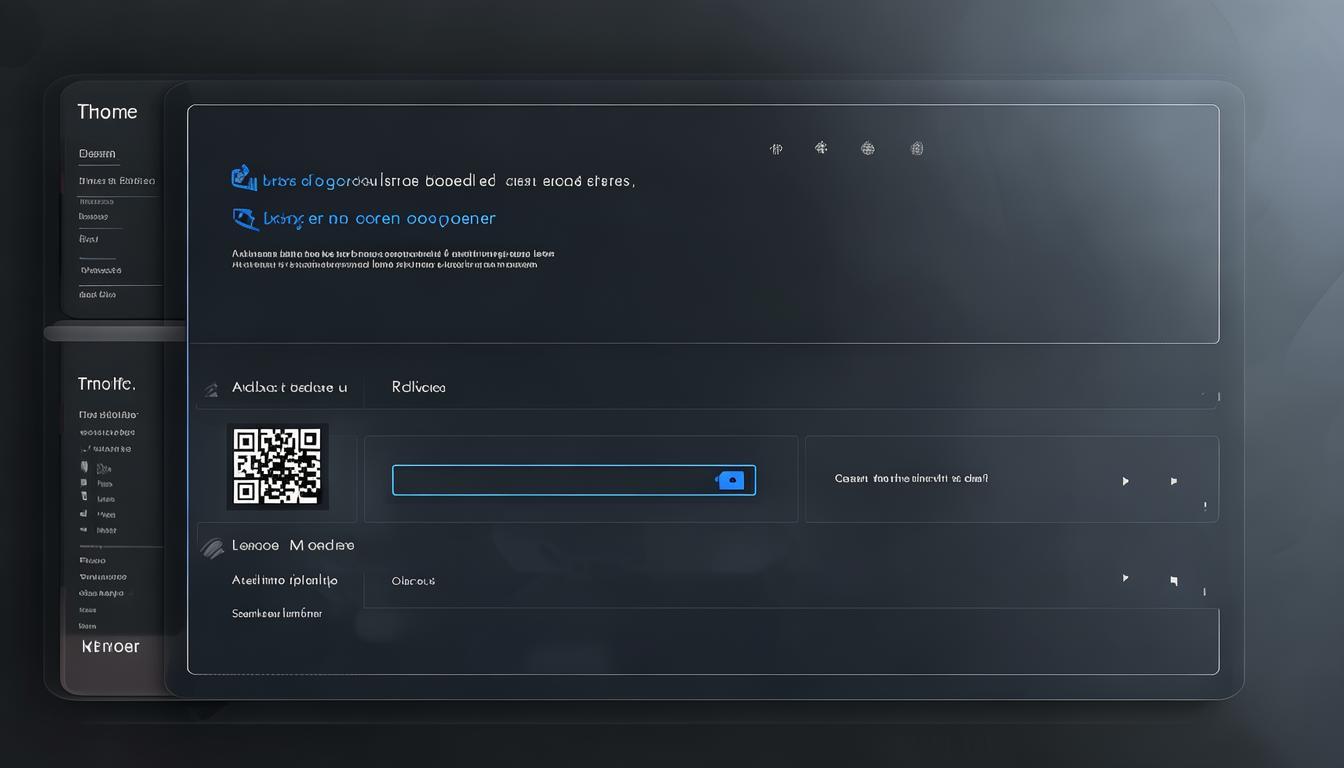Click the first small icon in the top icon row
Image resolution: width=1344 pixels, height=768 pixels.
point(776,149)
